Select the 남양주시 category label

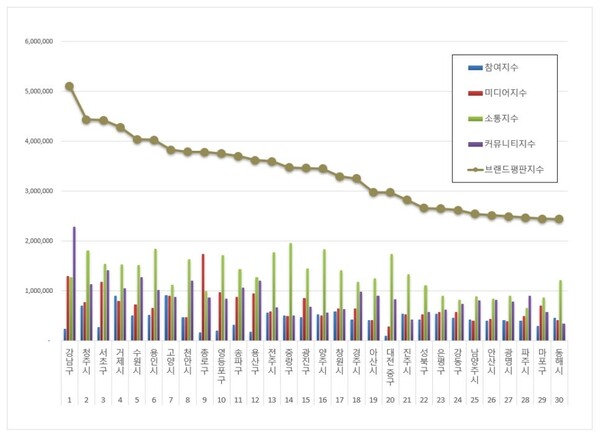[474, 366]
